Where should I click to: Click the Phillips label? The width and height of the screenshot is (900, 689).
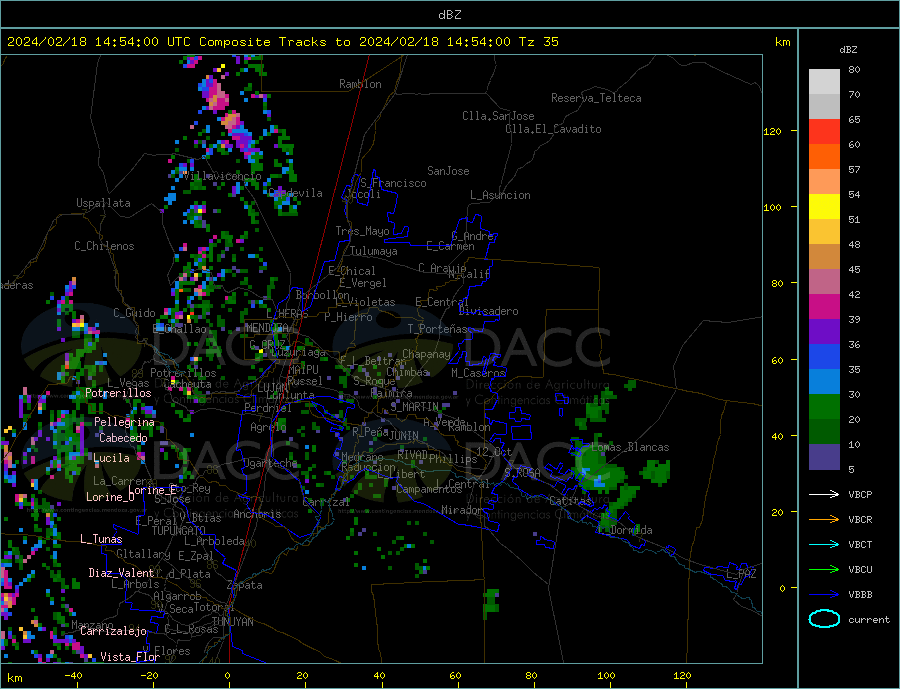pos(453,459)
